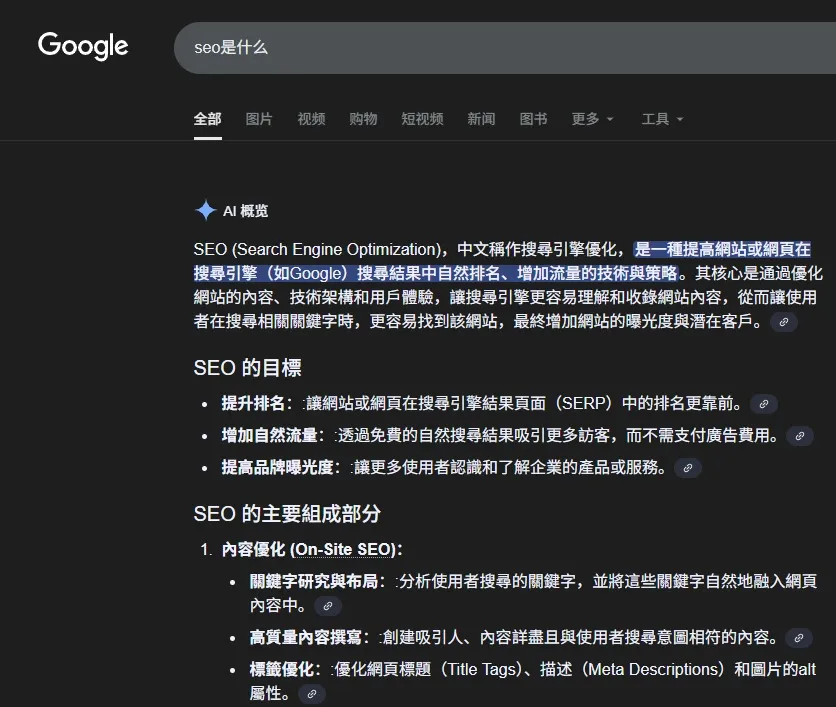Click the Google logo
The height and width of the screenshot is (707, 836).
pyautogui.click(x=83, y=46)
